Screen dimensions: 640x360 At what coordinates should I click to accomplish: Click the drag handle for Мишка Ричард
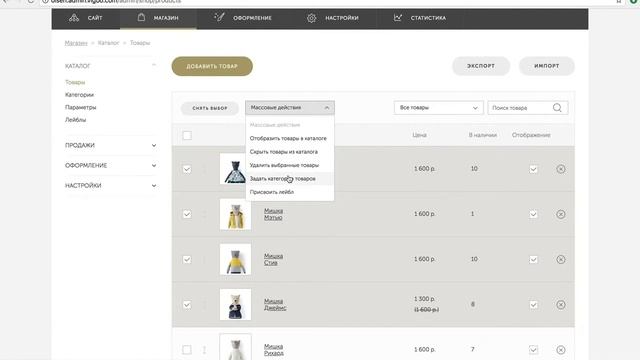(x=204, y=350)
